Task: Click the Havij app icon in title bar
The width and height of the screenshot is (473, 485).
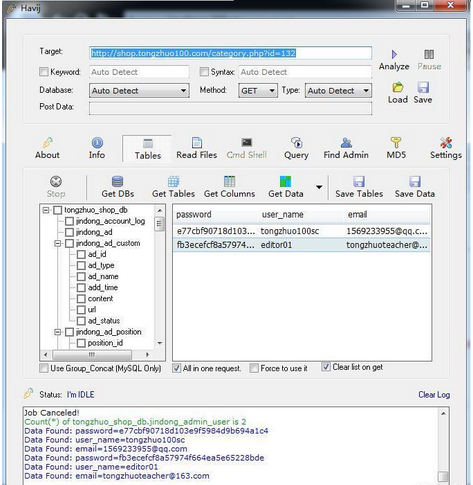Action: click(x=12, y=7)
